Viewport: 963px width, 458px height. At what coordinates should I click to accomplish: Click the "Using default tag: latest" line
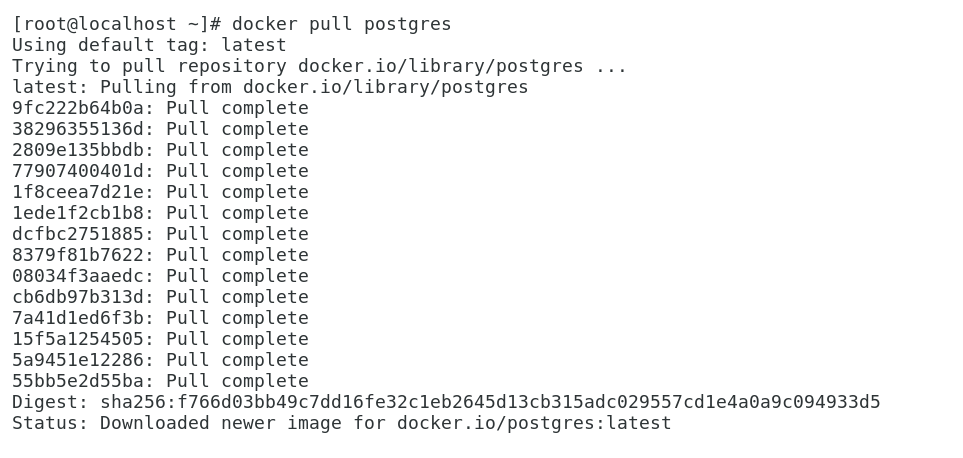click(x=149, y=45)
